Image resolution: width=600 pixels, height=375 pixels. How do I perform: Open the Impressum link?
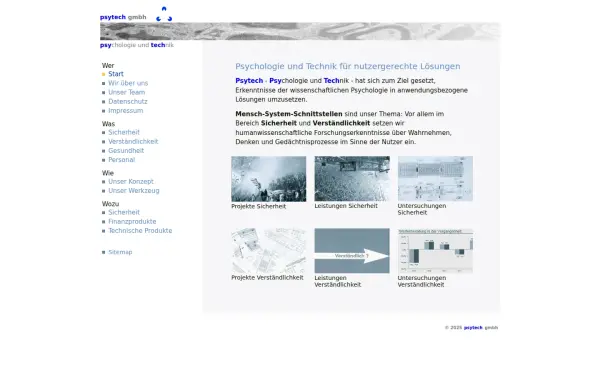pos(126,111)
